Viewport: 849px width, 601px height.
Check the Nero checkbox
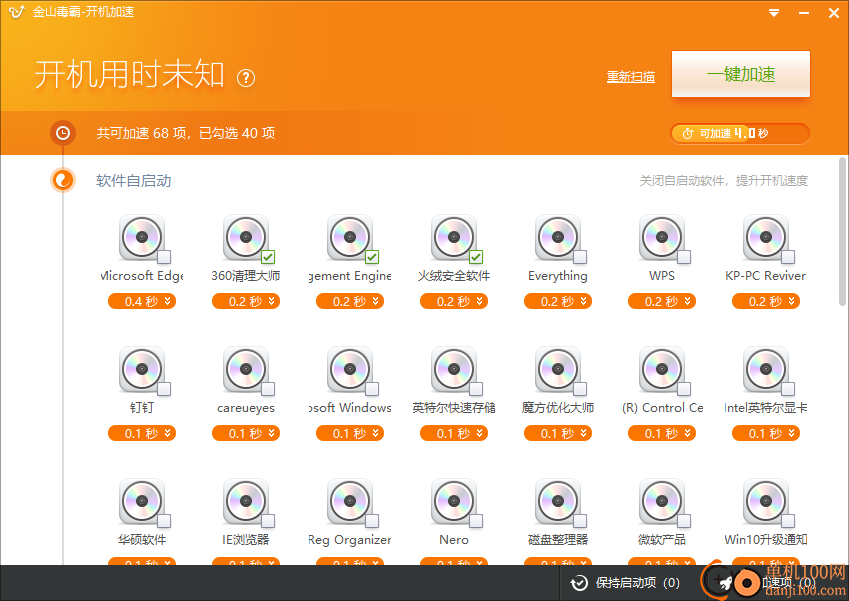point(476,521)
